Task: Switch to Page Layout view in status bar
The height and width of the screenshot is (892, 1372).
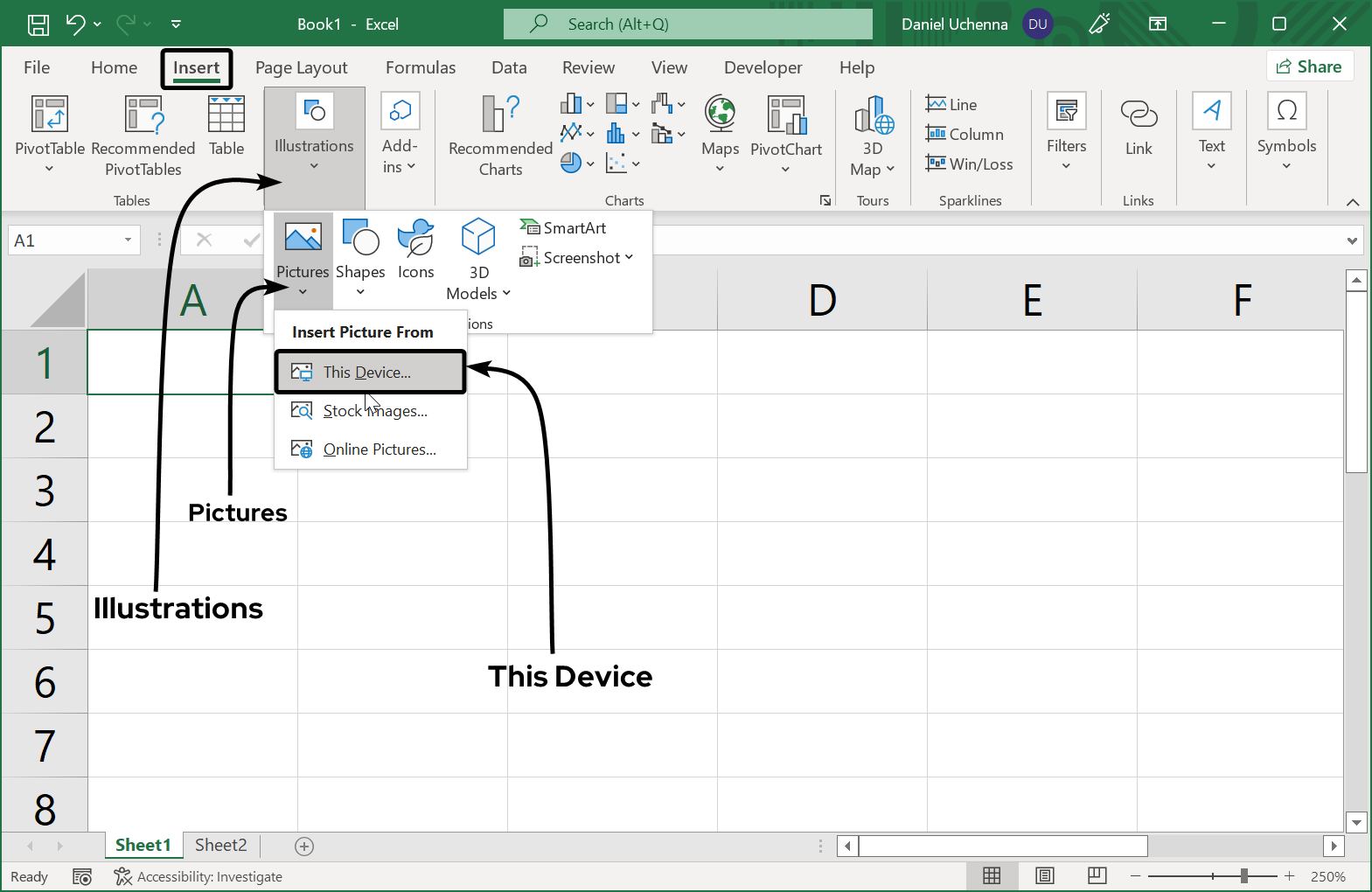Action: click(1044, 876)
